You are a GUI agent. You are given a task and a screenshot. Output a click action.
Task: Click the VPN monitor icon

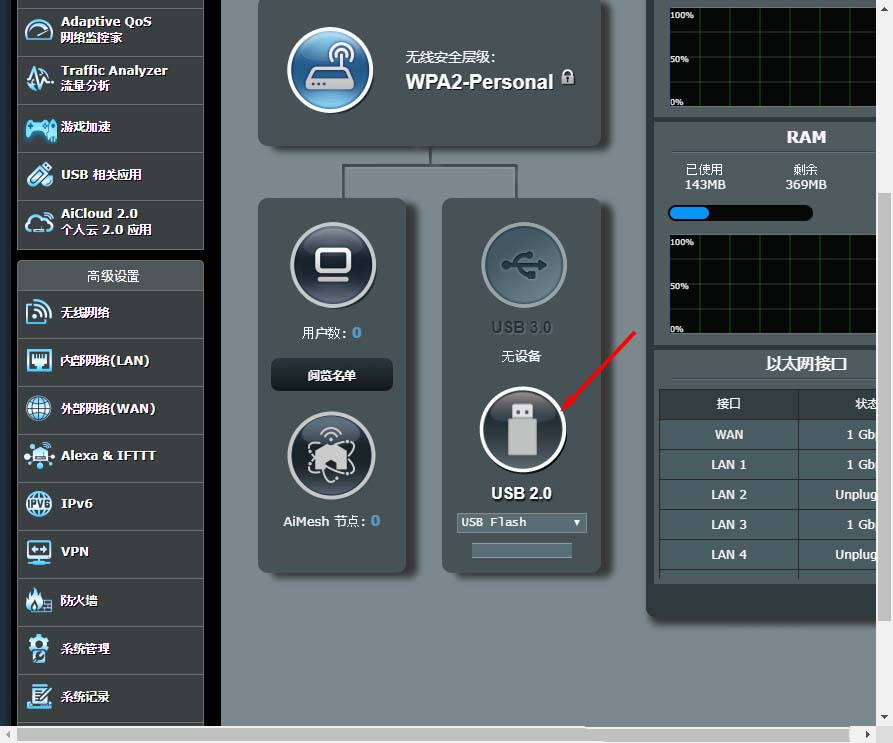pyautogui.click(x=38, y=552)
